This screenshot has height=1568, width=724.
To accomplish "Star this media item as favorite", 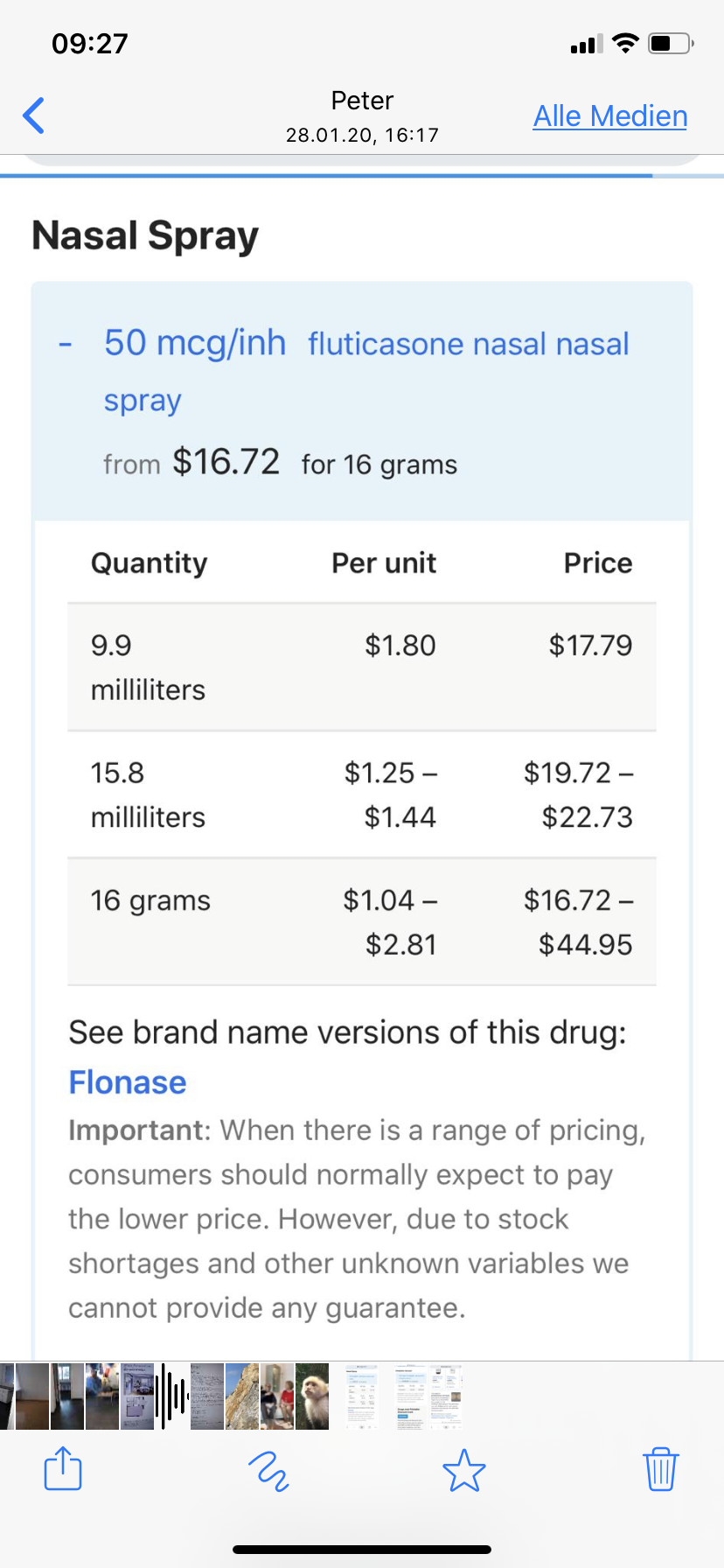I will click(463, 1470).
